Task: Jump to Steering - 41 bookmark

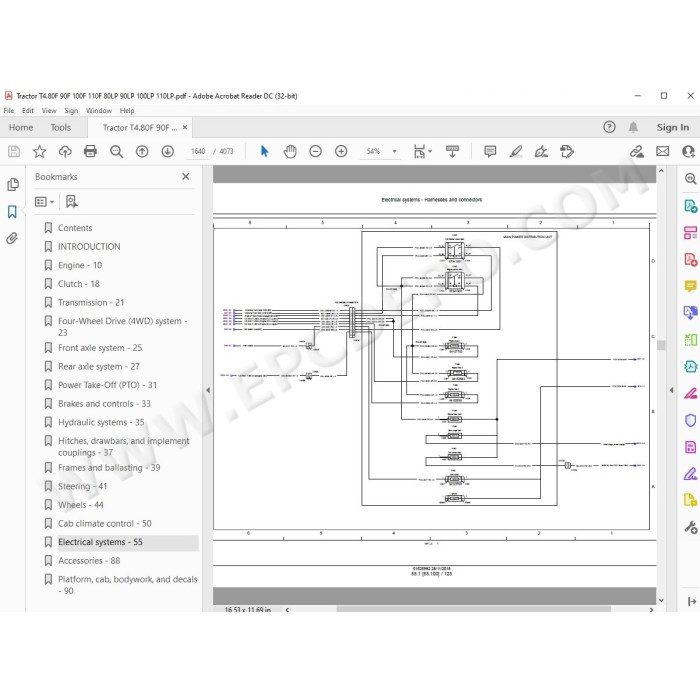Action: tap(83, 486)
